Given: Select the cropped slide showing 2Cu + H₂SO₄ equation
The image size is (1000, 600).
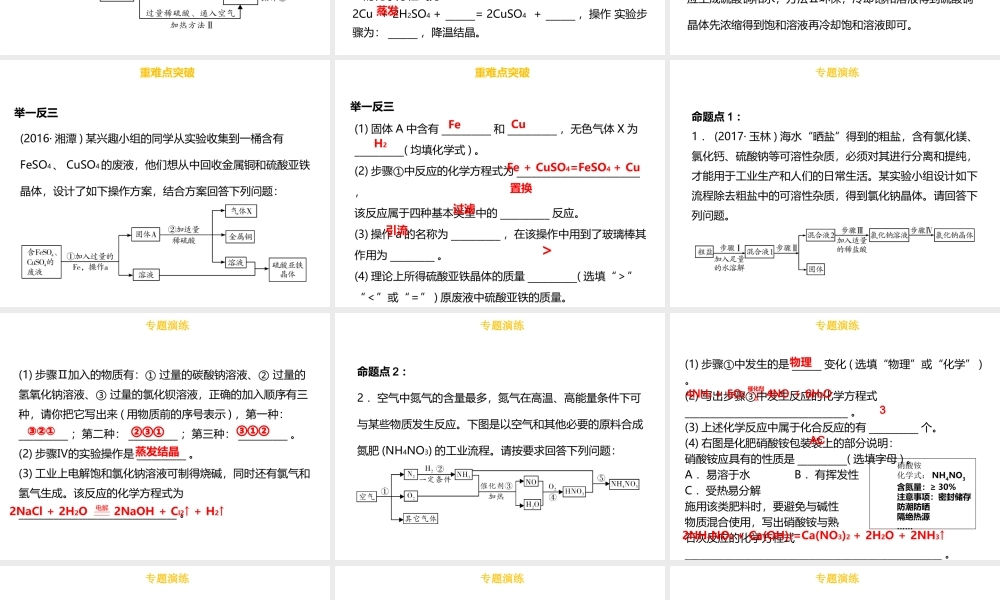Looking at the screenshot, I should (x=500, y=27).
